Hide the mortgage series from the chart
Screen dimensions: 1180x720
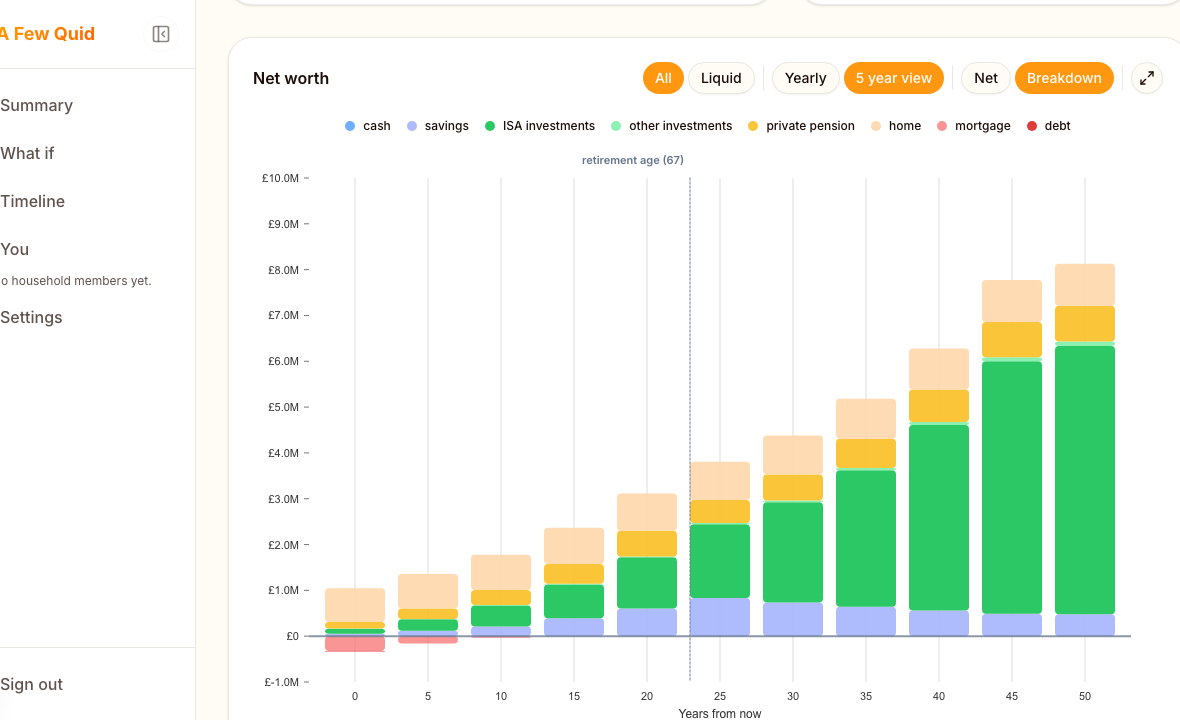973,125
